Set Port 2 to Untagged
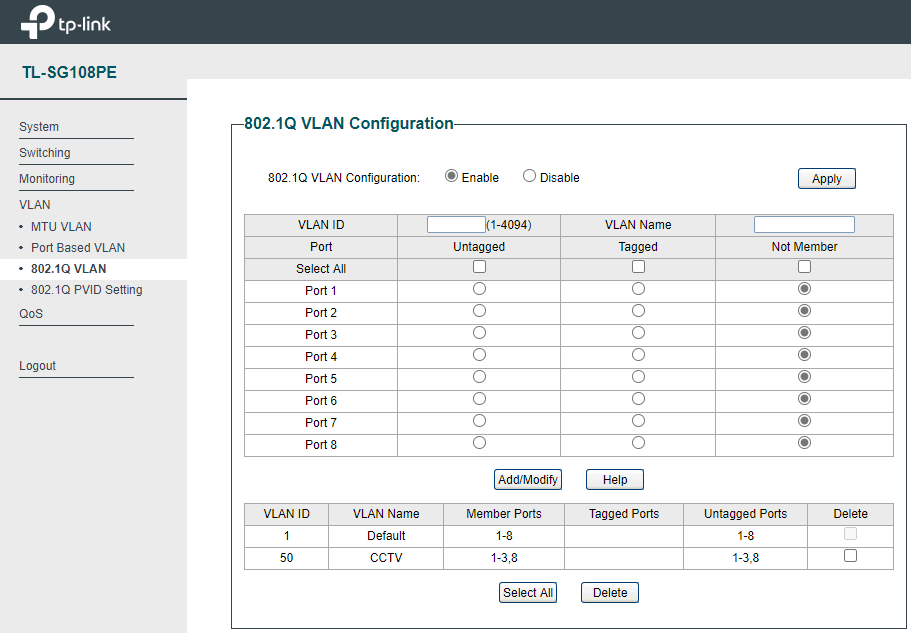911x633 pixels. tap(479, 311)
